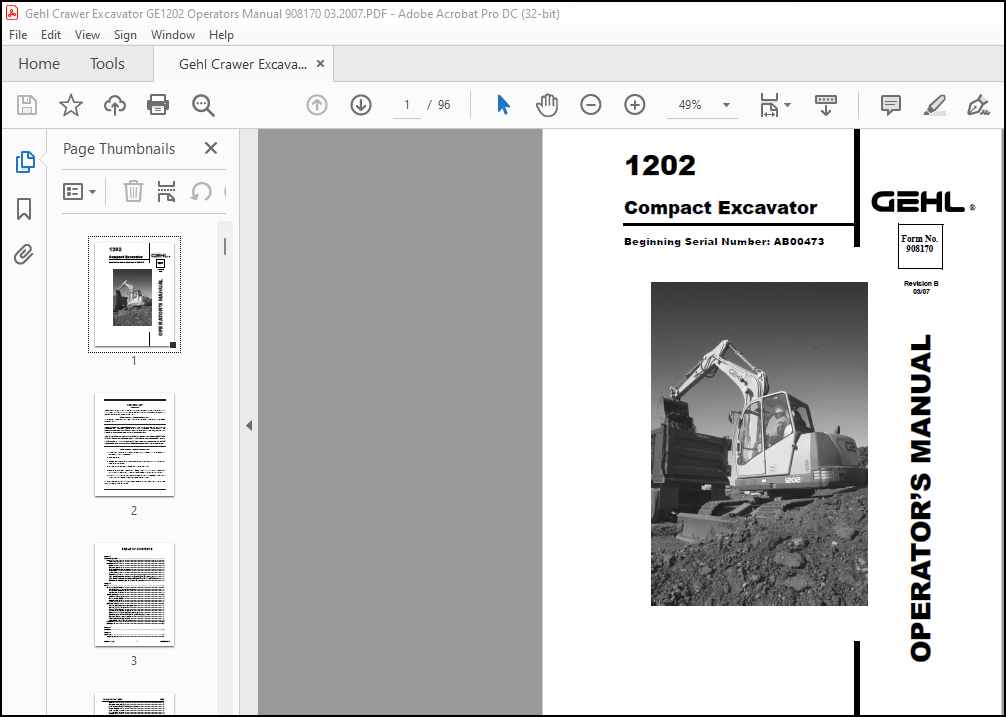Open the Bookmarks sidebar icon

click(x=24, y=208)
